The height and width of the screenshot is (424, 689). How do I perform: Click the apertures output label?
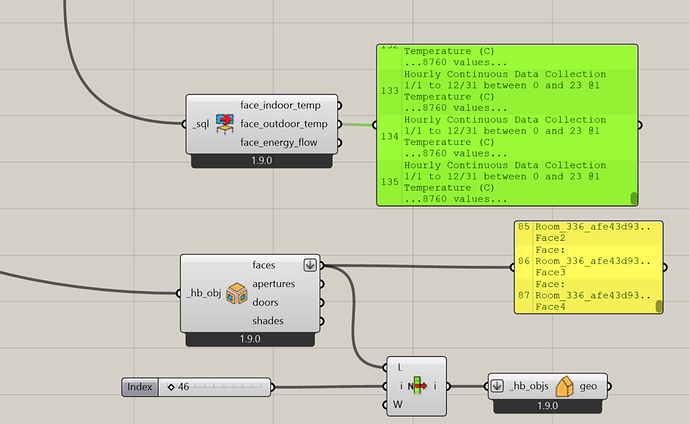[x=281, y=284]
